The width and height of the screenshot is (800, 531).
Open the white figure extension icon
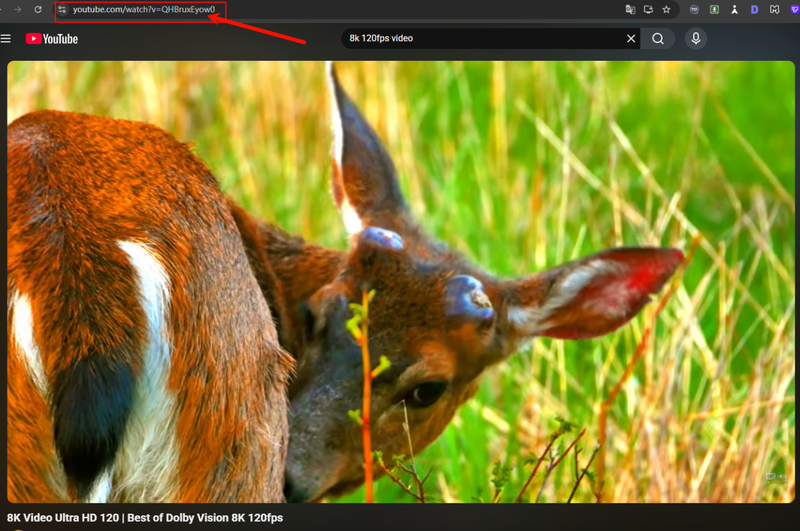point(734,10)
